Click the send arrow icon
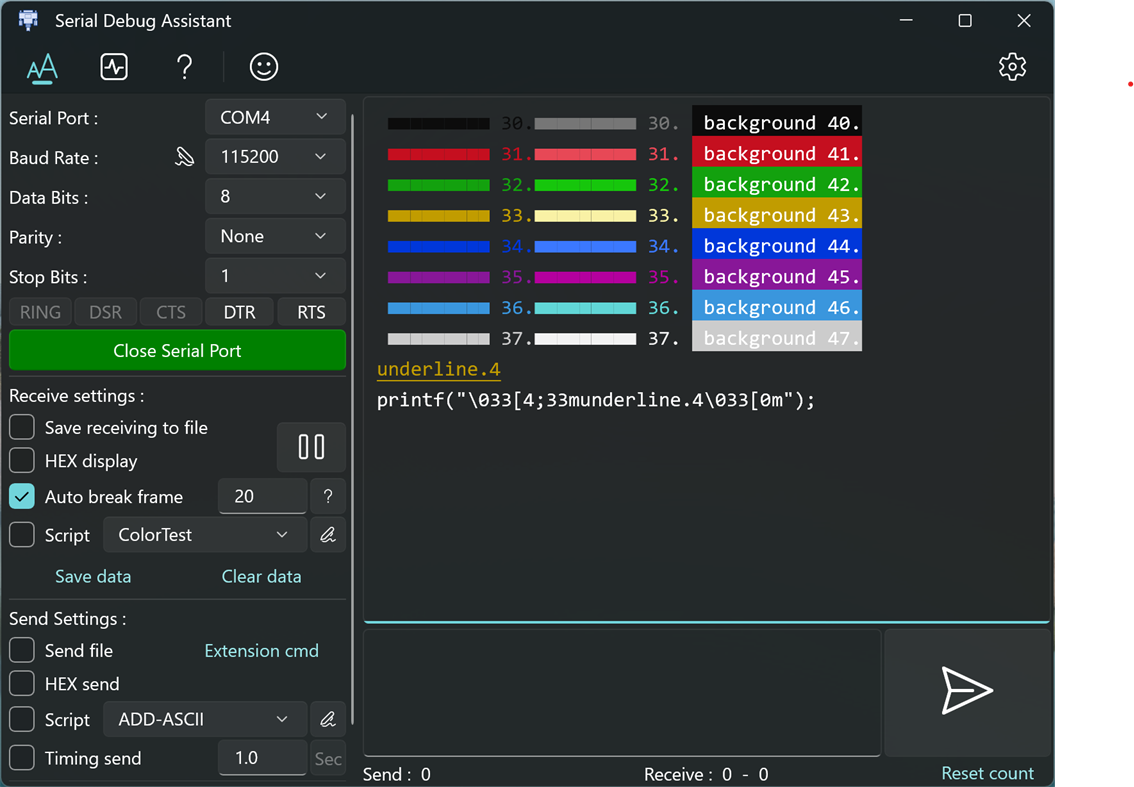Viewport: 1134px width, 787px height. click(967, 691)
